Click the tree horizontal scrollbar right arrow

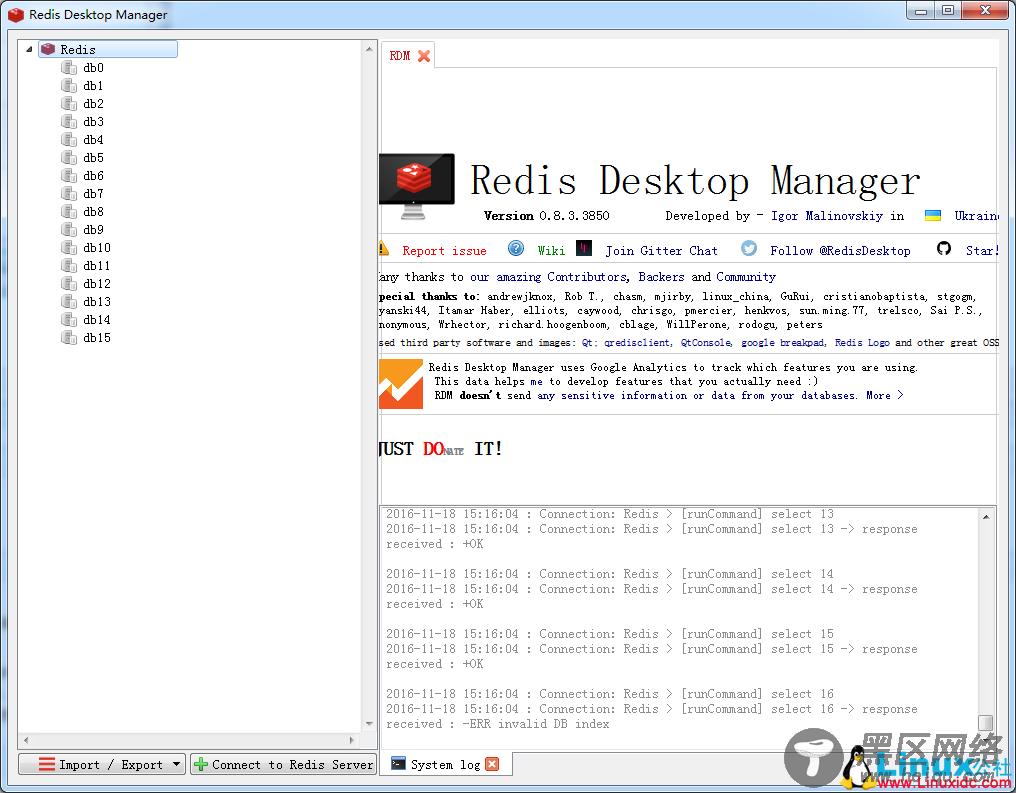pos(352,740)
